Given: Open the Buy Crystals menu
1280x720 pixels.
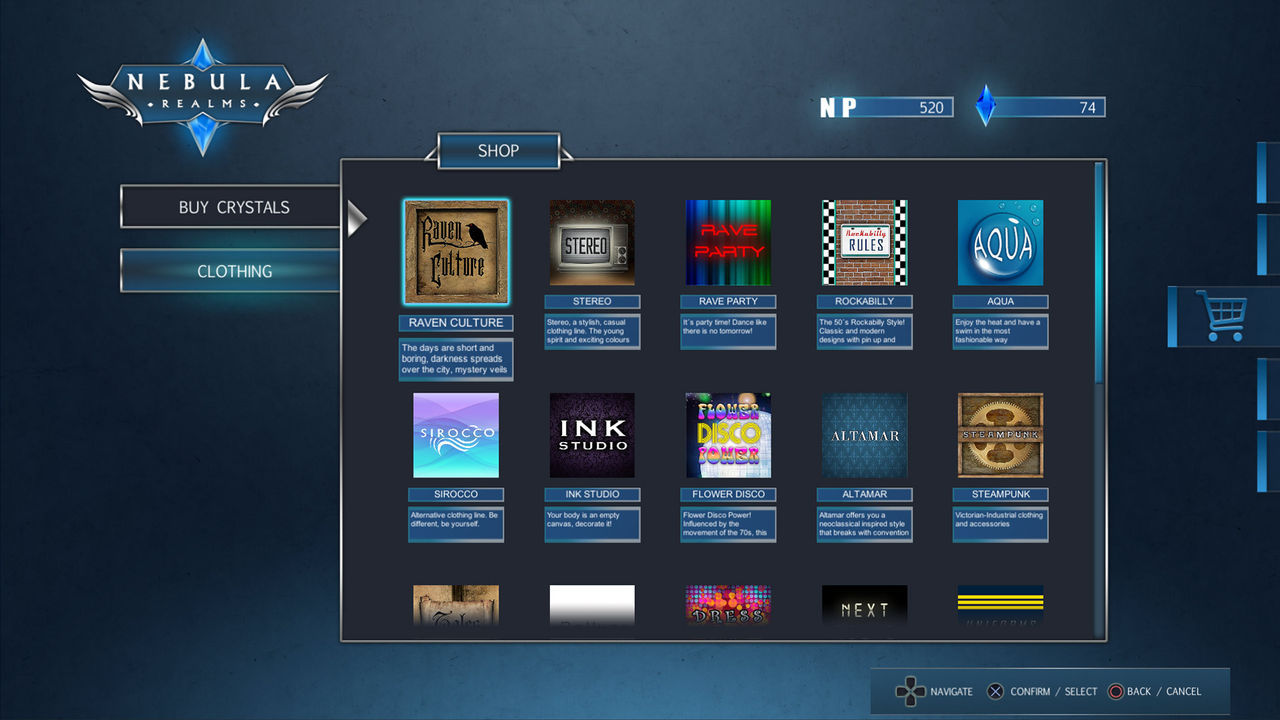Looking at the screenshot, I should click(x=233, y=207).
